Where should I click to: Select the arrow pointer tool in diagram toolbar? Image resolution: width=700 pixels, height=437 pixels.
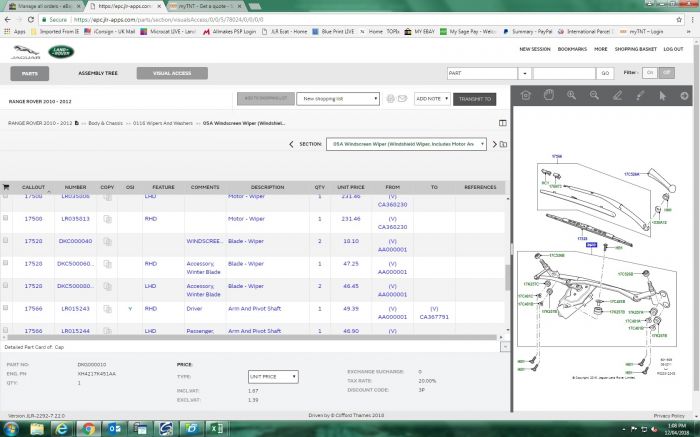[x=662, y=95]
